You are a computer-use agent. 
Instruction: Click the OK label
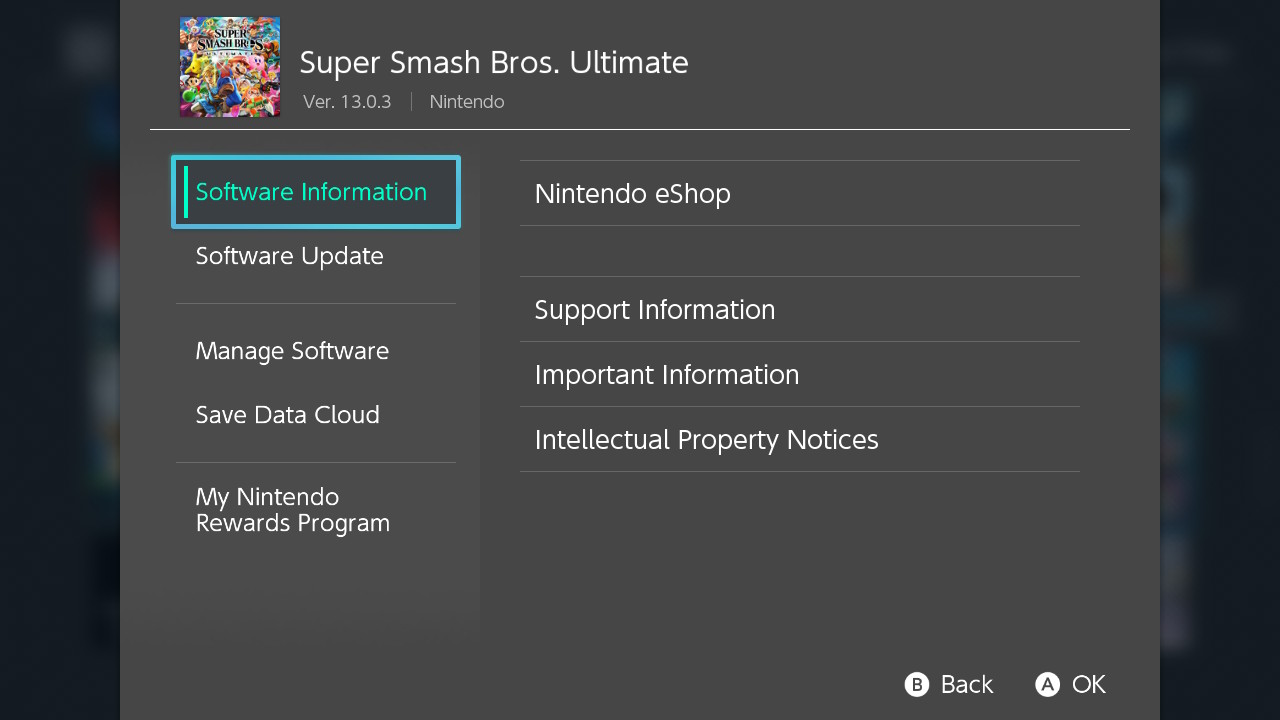pyautogui.click(x=1088, y=684)
